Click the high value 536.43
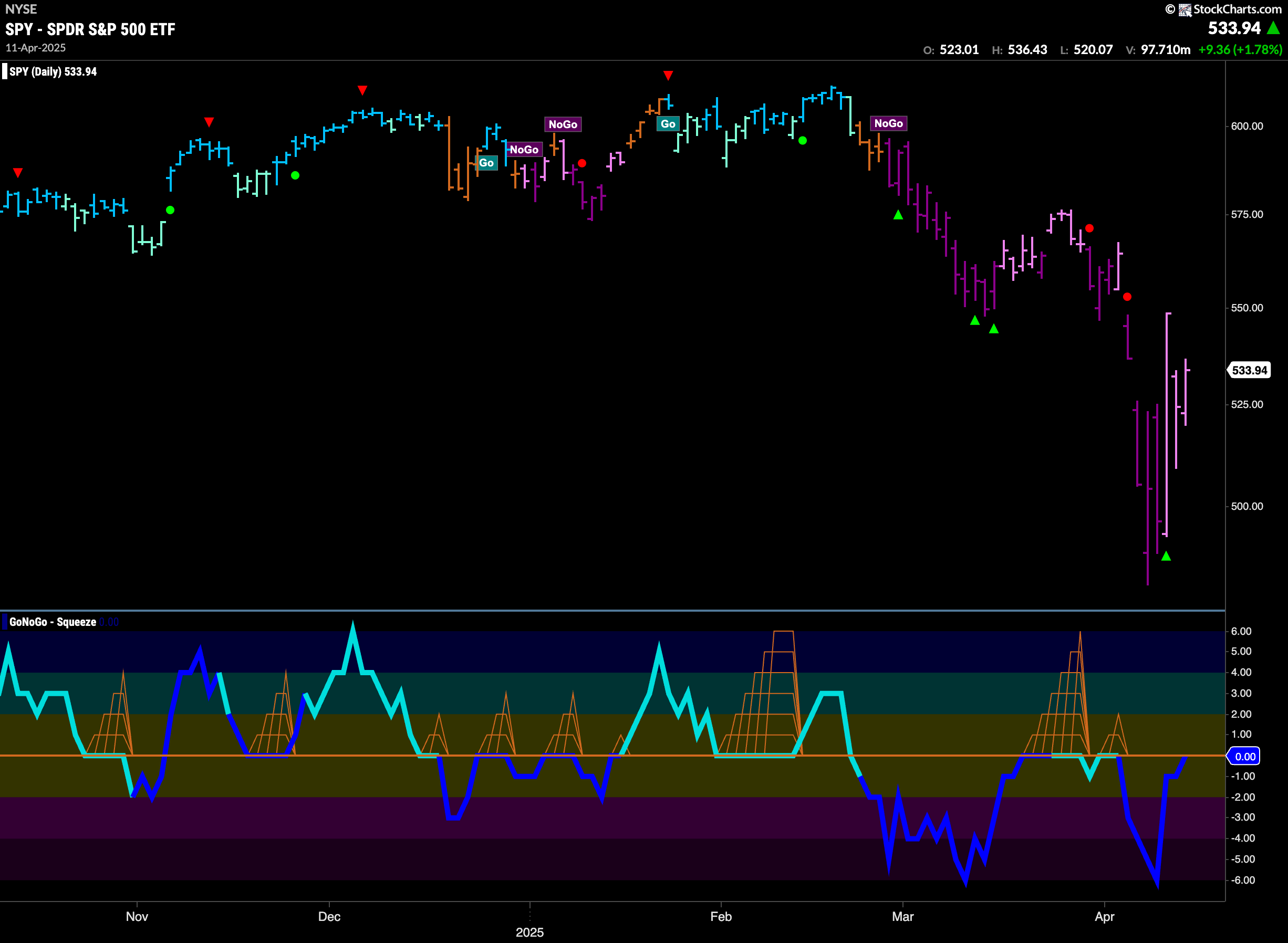1288x943 pixels. pos(1027,50)
